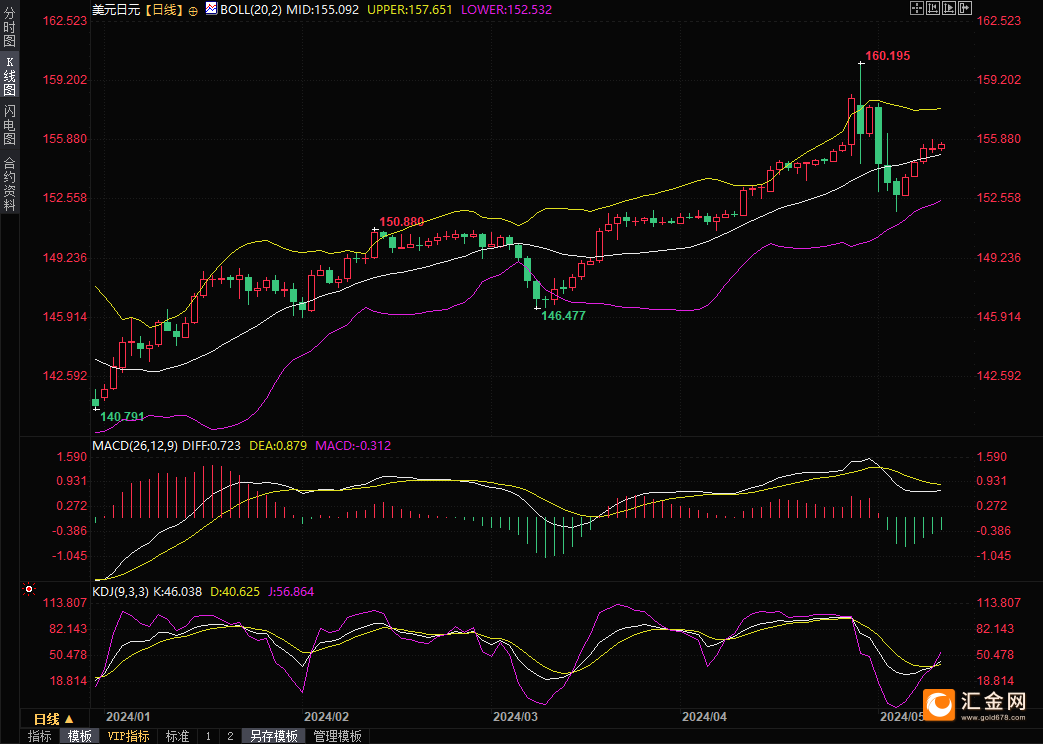
Task: Click the MACD:-0.312 value
Action: [353, 446]
